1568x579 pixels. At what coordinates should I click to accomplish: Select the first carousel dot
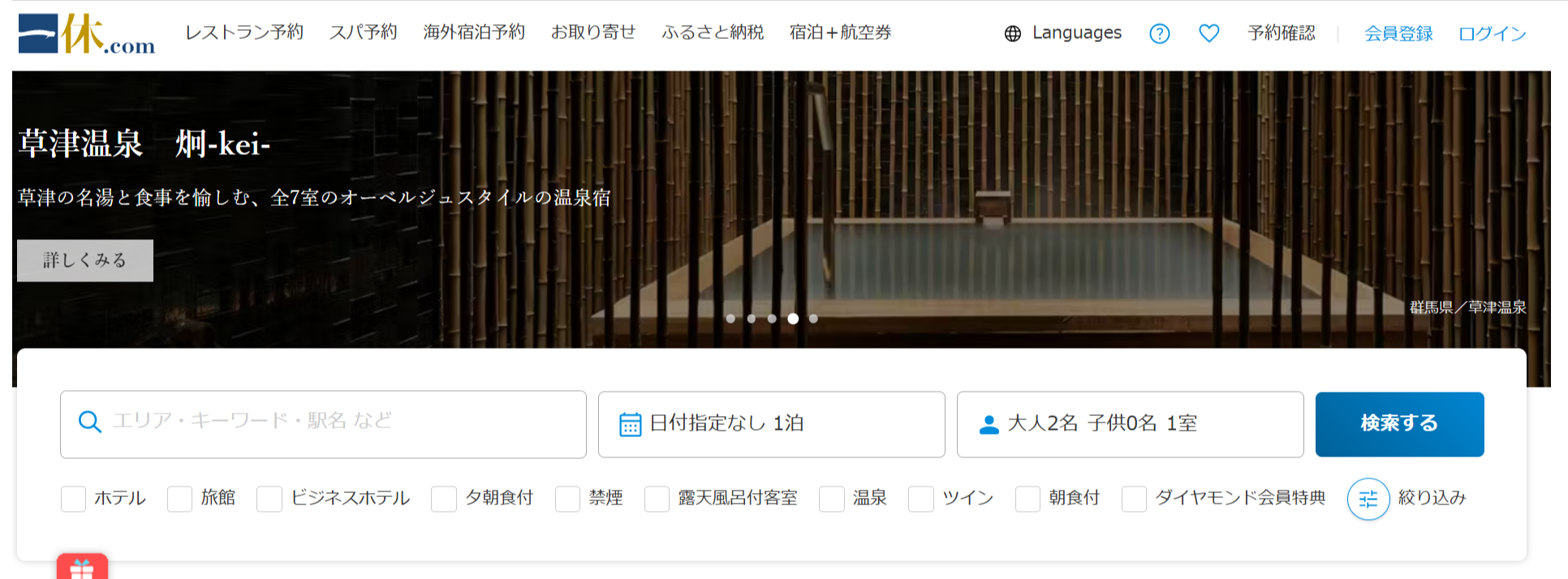click(x=730, y=319)
